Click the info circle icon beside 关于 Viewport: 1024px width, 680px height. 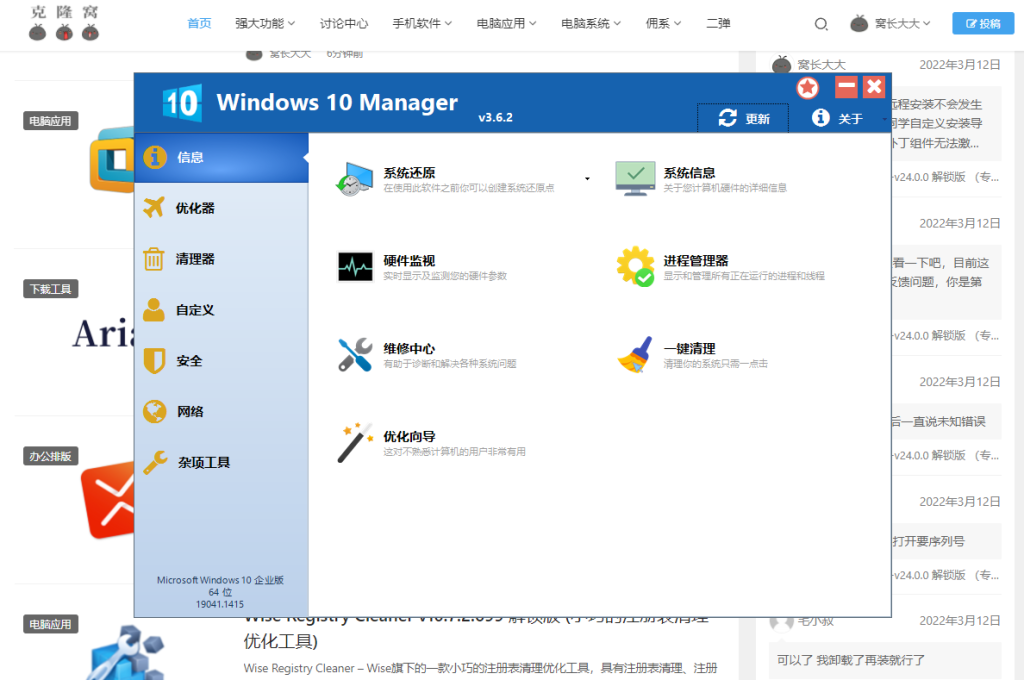pyautogui.click(x=820, y=118)
